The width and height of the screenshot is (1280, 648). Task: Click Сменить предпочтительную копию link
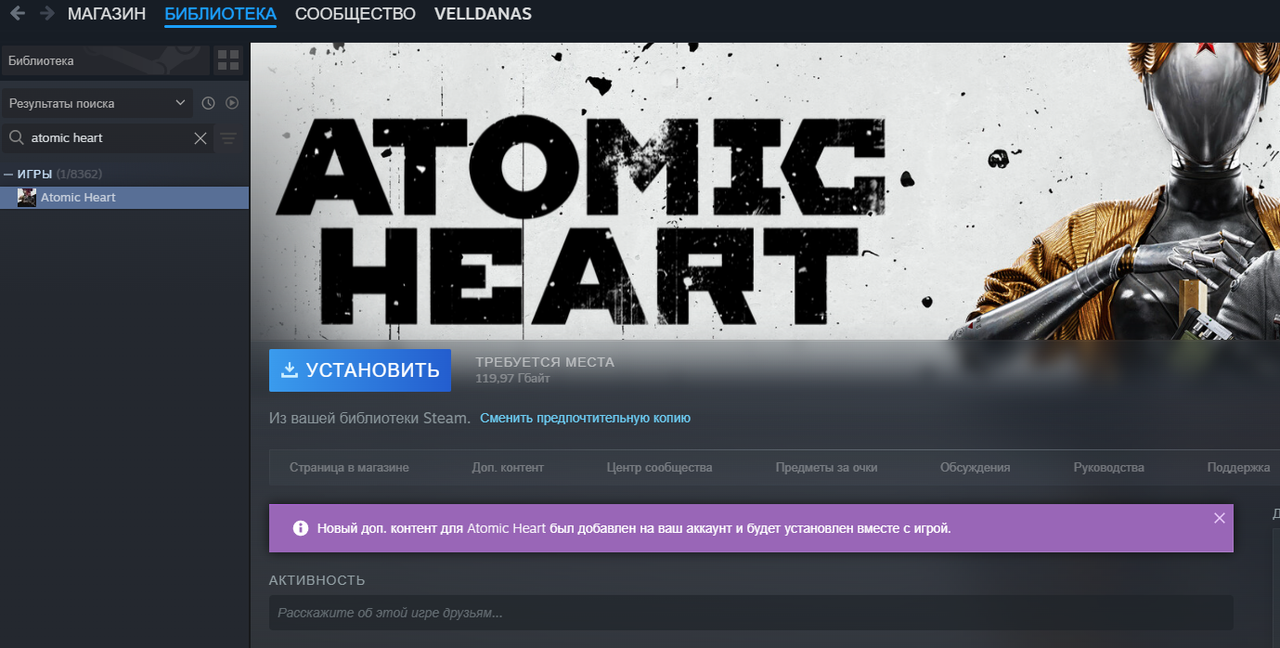585,418
